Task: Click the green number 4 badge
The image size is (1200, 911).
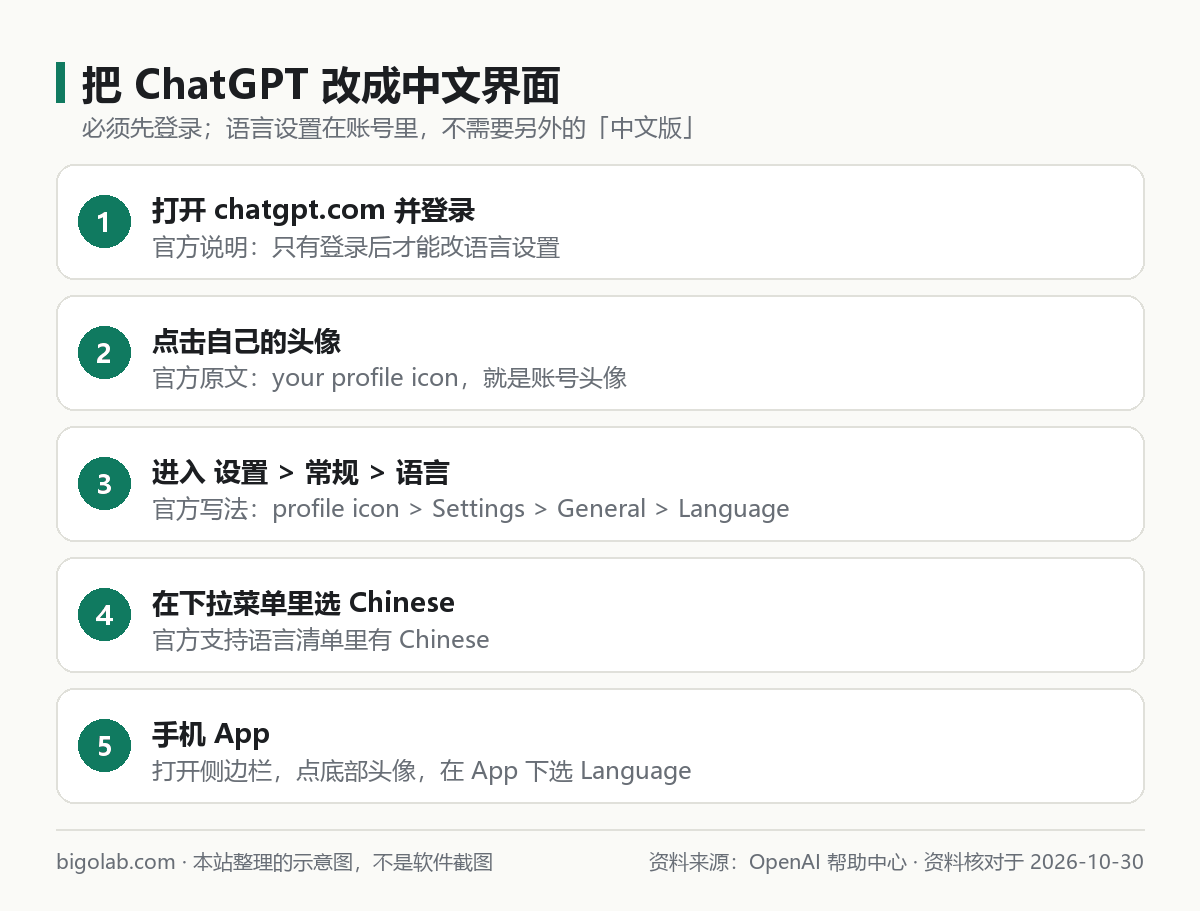Action: (104, 615)
